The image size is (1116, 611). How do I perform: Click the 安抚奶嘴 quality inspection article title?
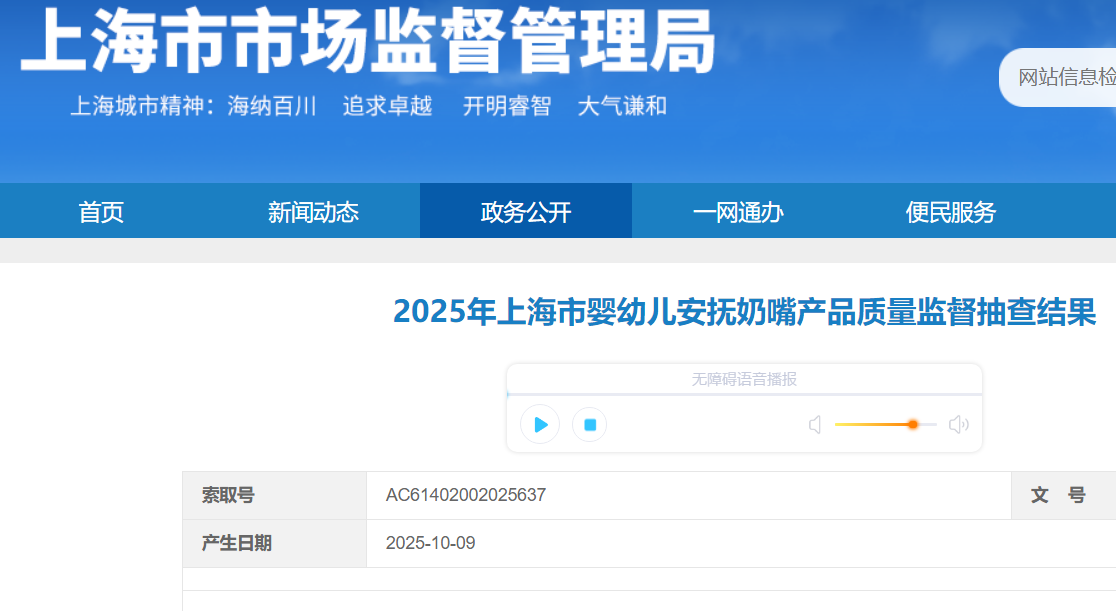(744, 312)
